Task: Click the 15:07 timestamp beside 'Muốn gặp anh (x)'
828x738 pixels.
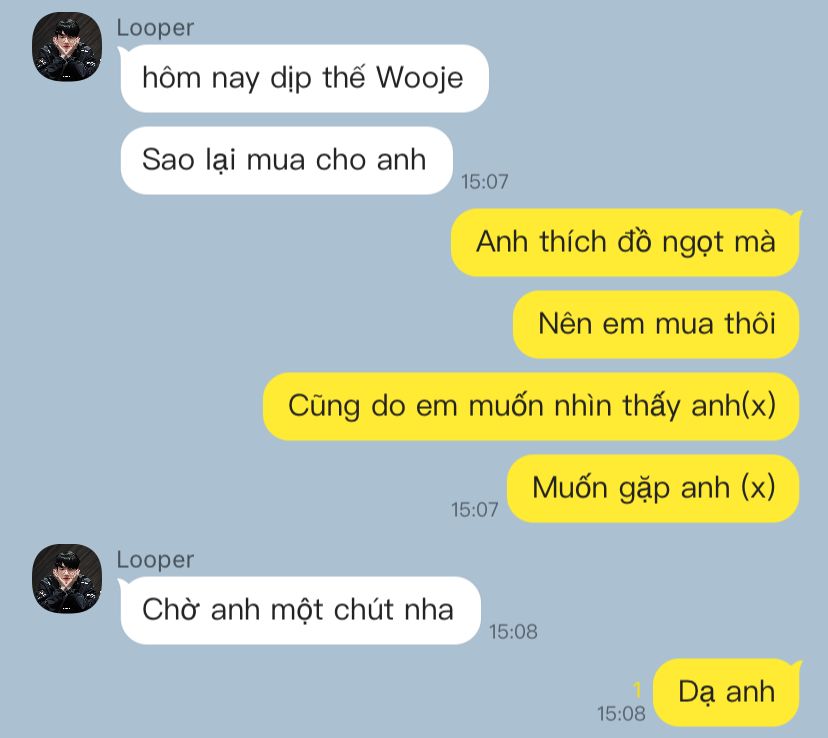Action: coord(474,510)
